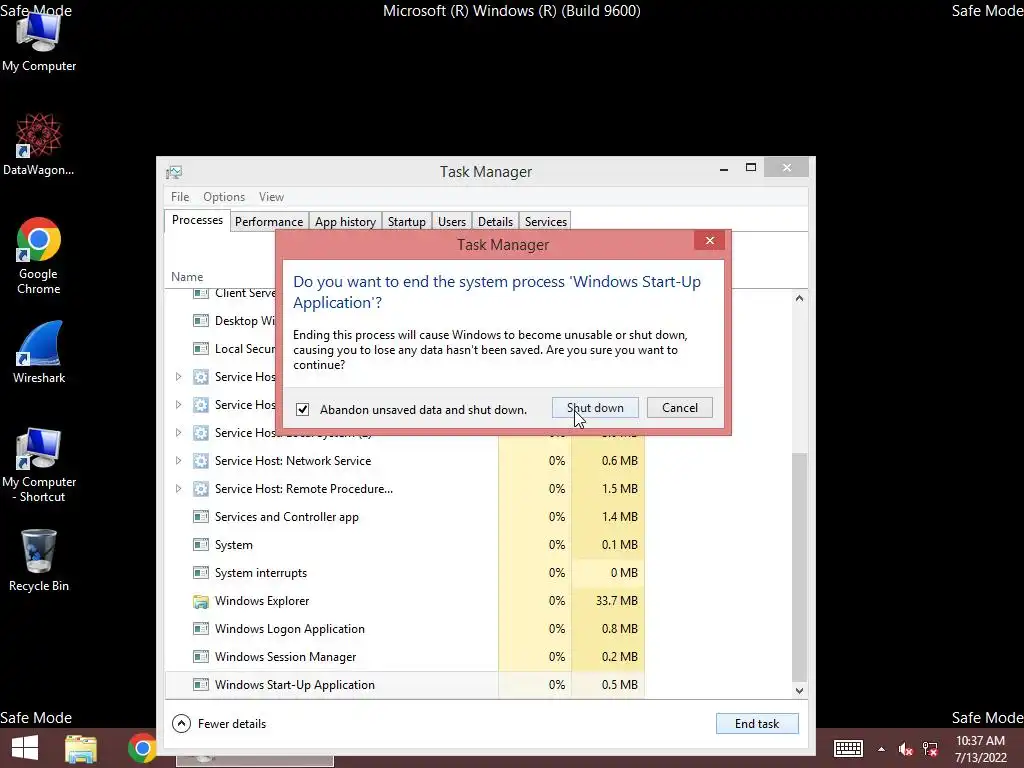
Task: Click the Windows Start-Up Application process icon
Action: coord(200,685)
